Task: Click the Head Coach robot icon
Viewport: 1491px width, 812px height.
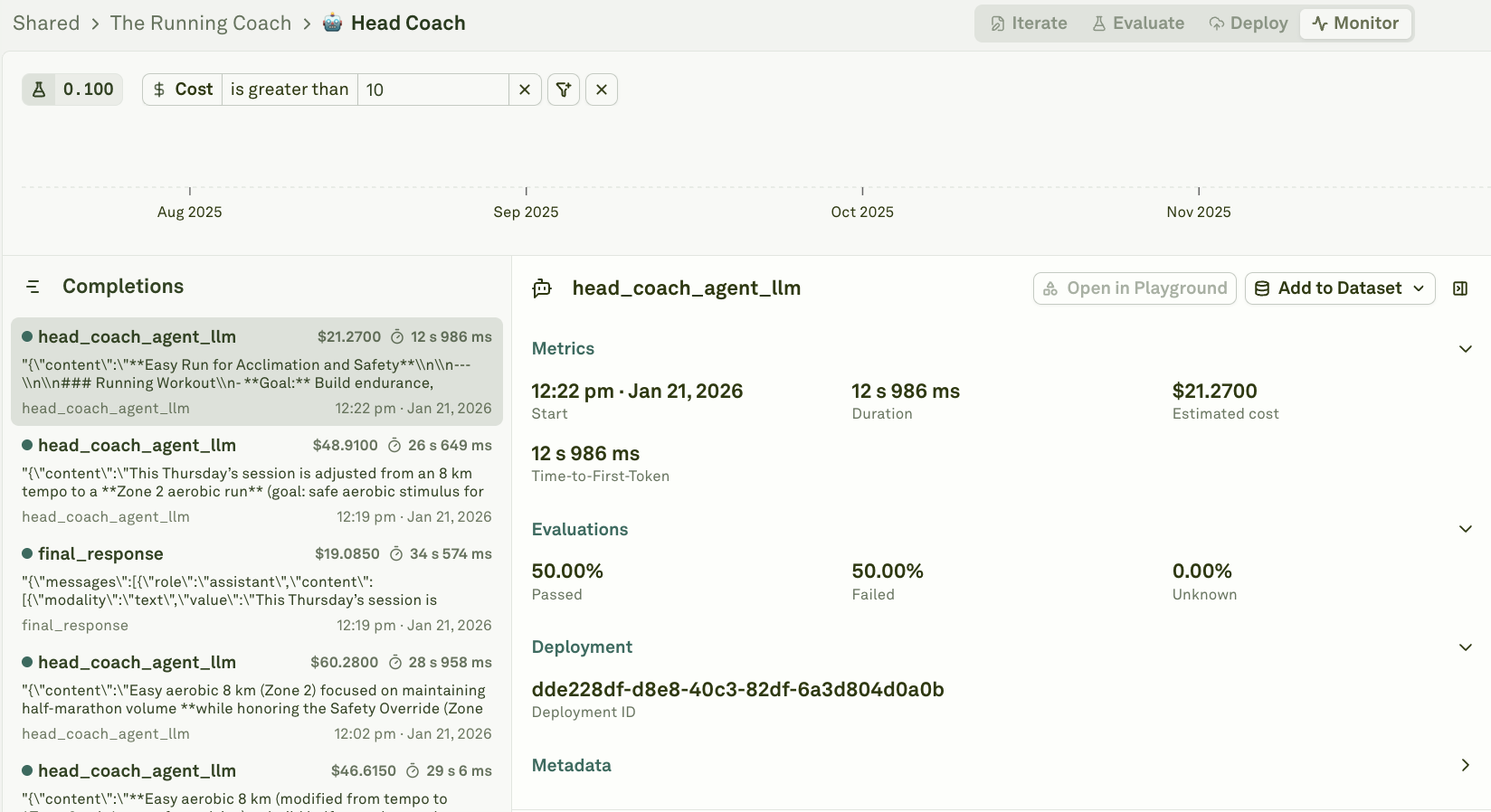Action: (x=333, y=24)
